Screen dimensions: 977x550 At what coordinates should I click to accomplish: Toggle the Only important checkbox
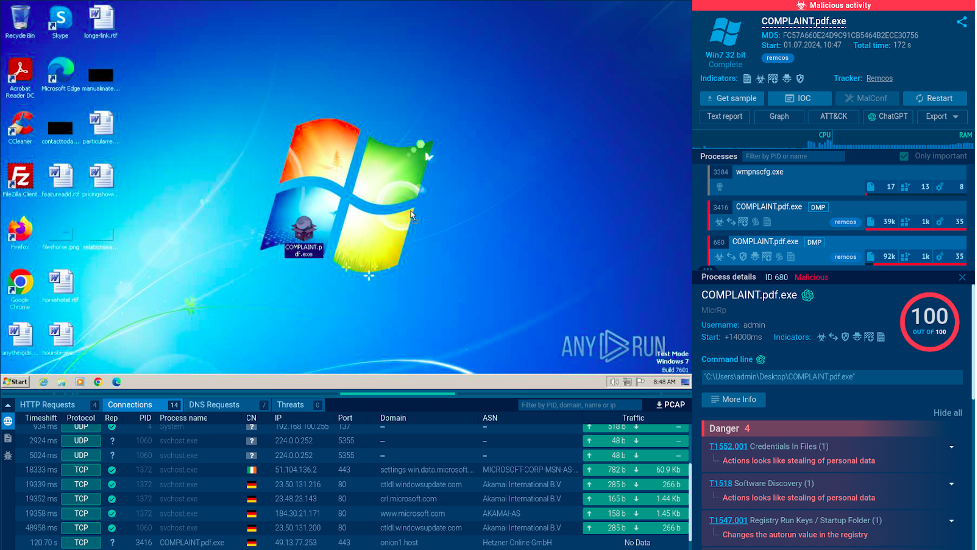click(x=904, y=156)
